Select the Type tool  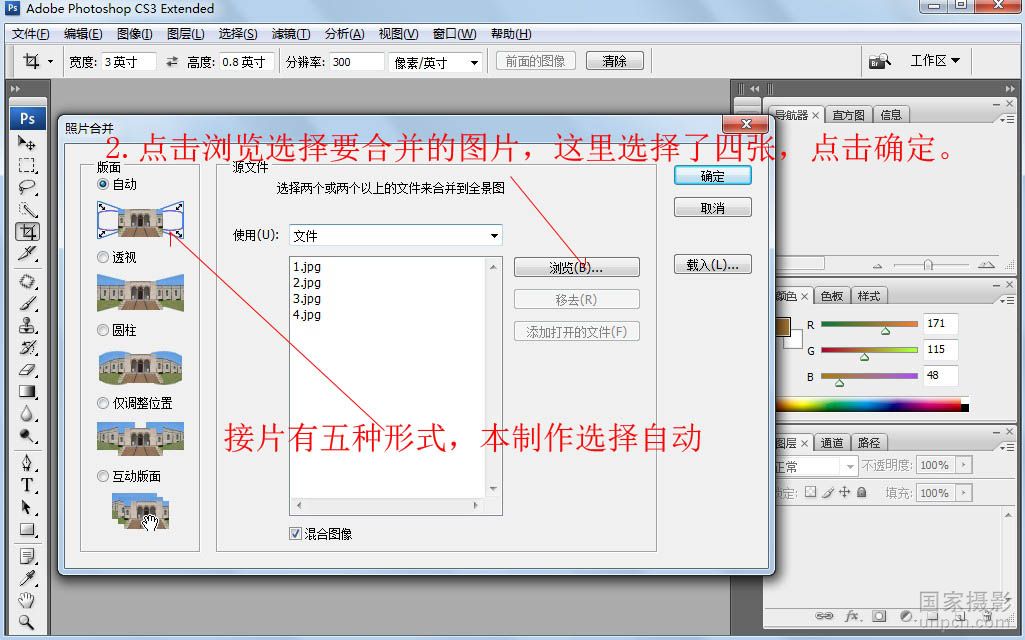[x=27, y=485]
